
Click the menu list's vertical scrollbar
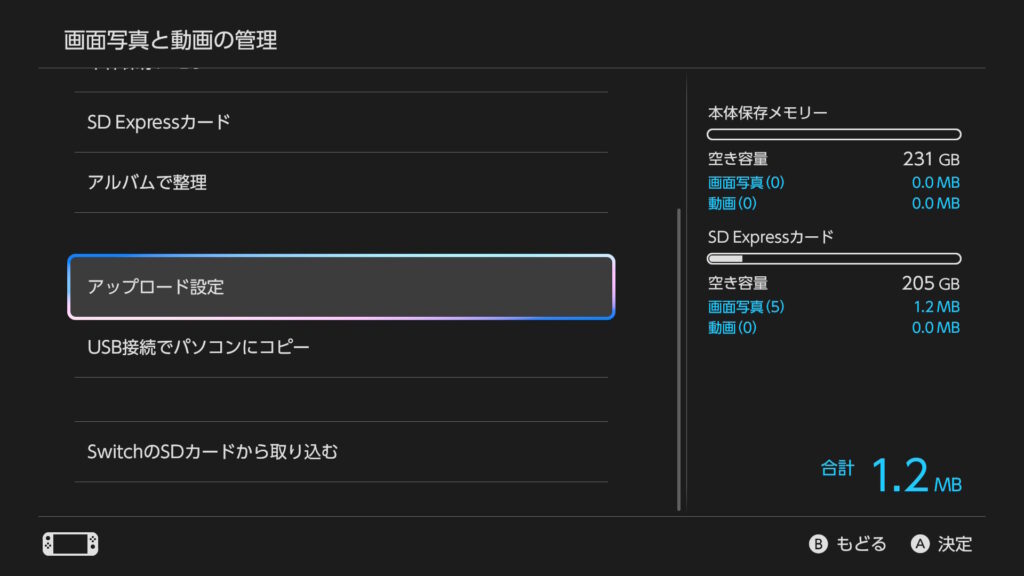[x=679, y=358]
